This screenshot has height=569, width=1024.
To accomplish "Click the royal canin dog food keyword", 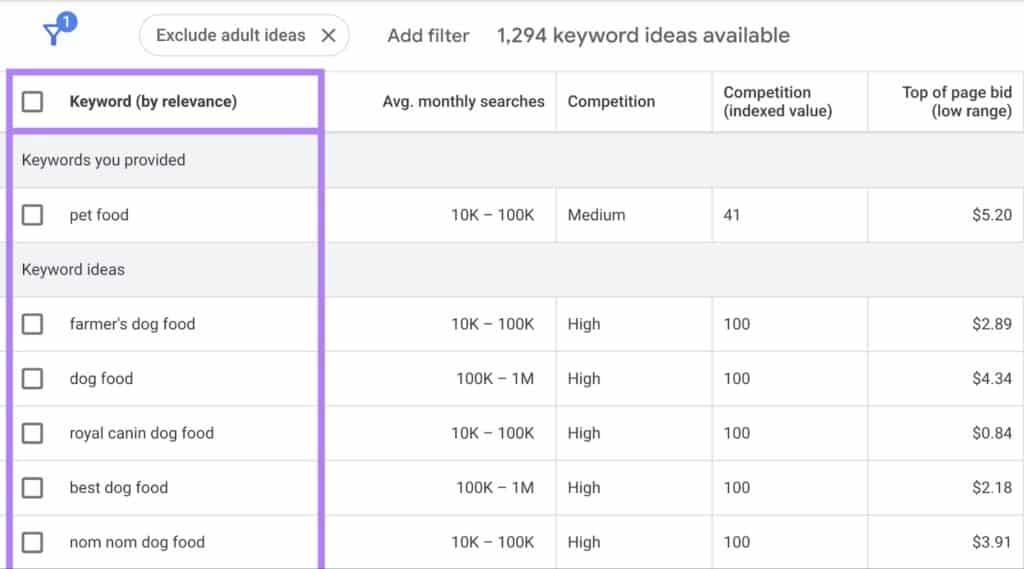I will tap(141, 433).
